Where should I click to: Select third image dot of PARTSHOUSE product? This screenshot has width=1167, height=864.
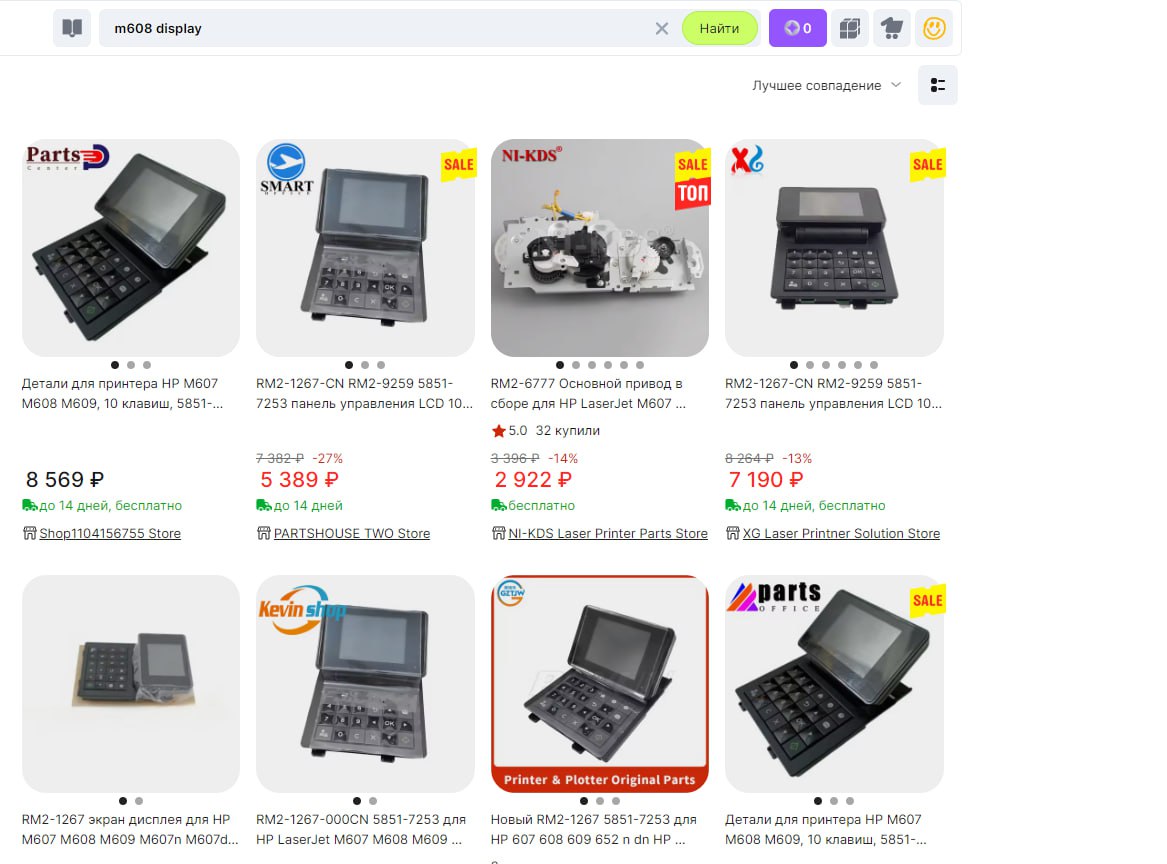pos(381,365)
